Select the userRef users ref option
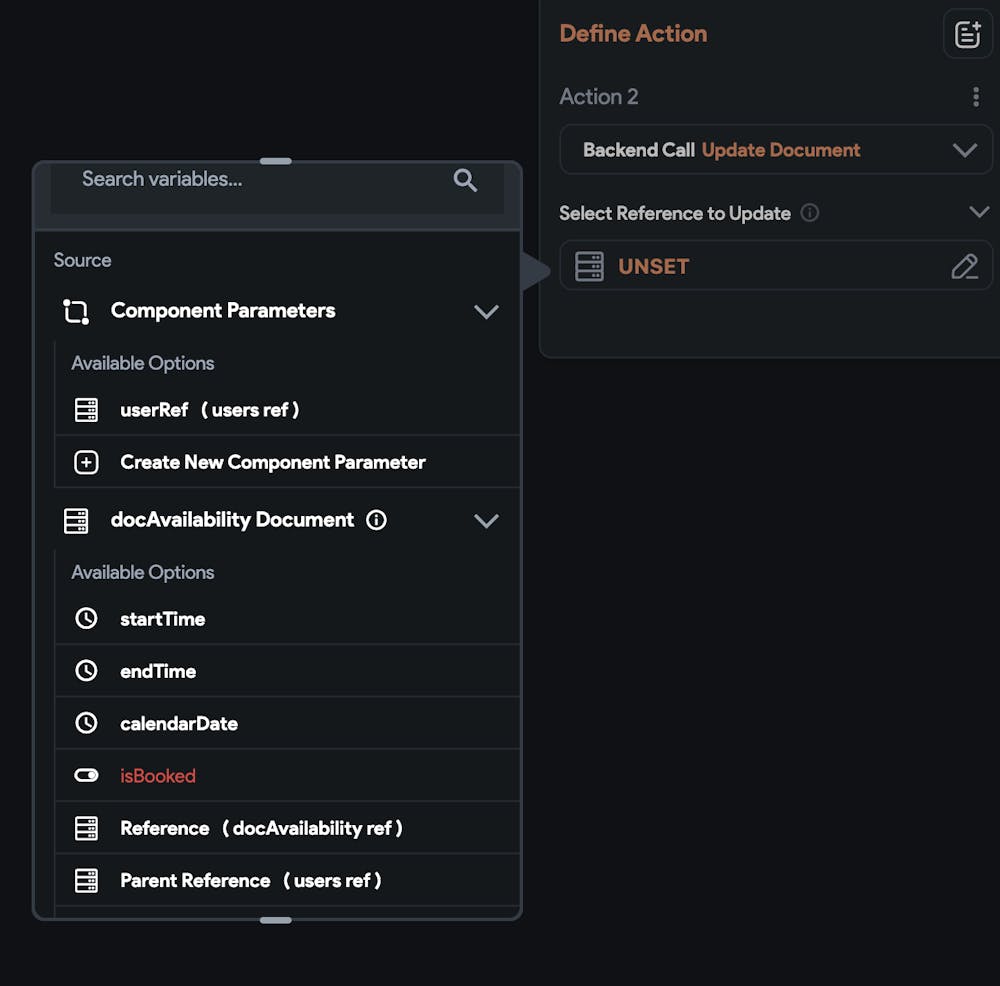Screen dimensions: 1000x986 point(210,410)
